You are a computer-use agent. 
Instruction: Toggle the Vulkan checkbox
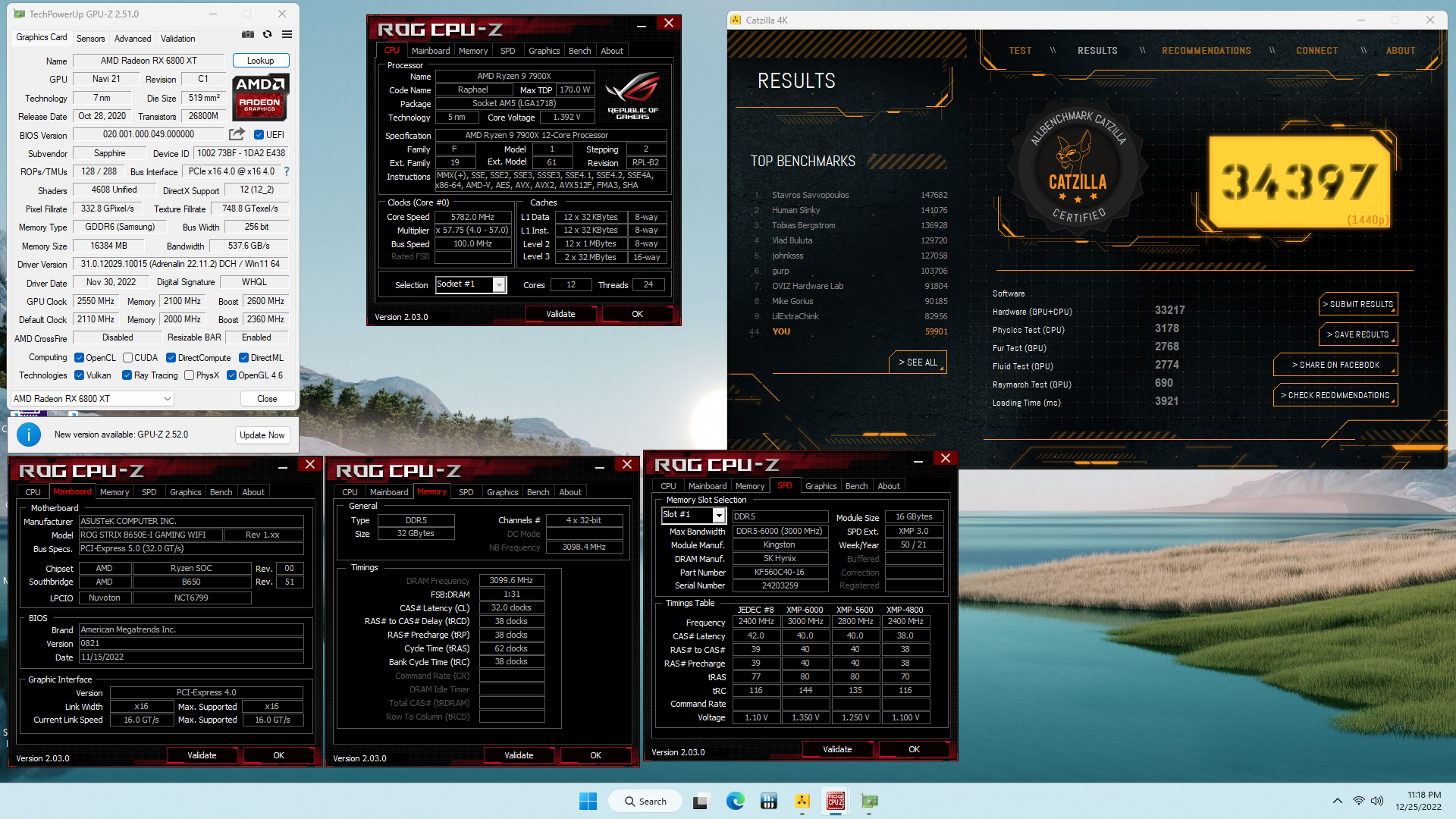click(x=79, y=375)
